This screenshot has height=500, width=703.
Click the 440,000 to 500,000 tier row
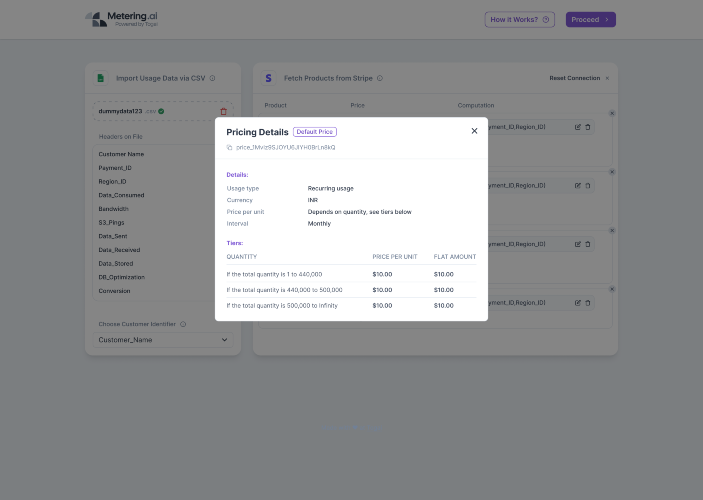352,290
